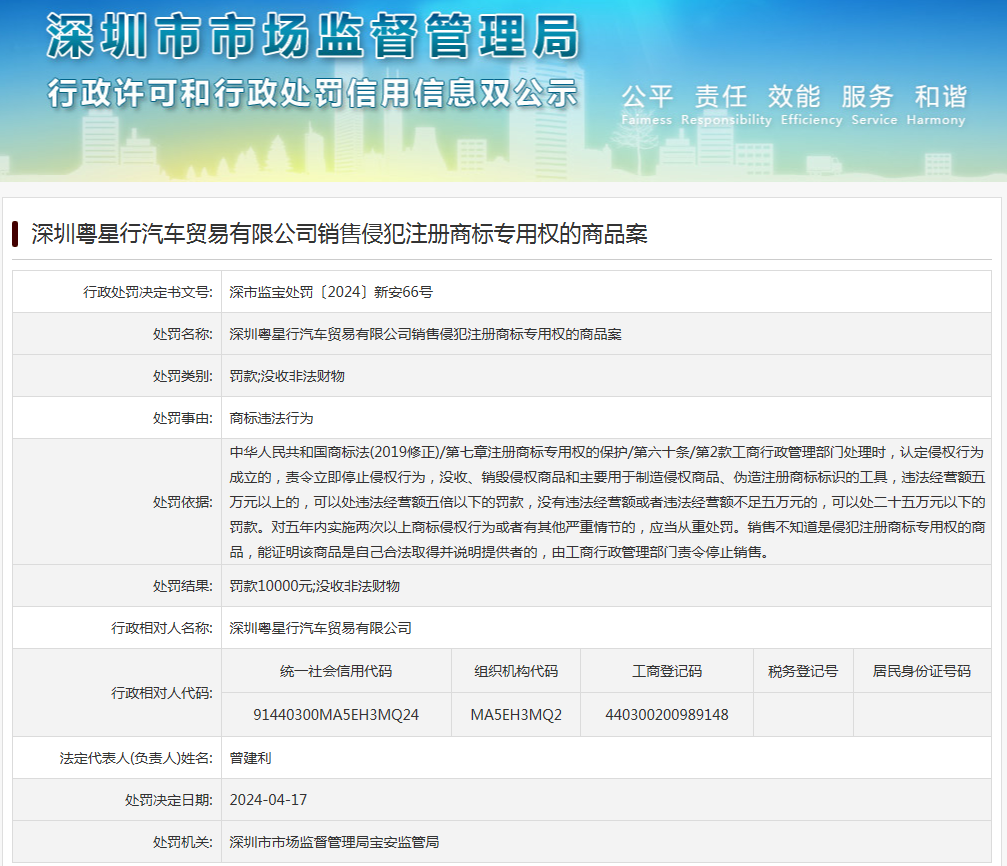The image size is (1007, 866).
Task: Click the 公平 Fairness slogan text
Action: (647, 104)
